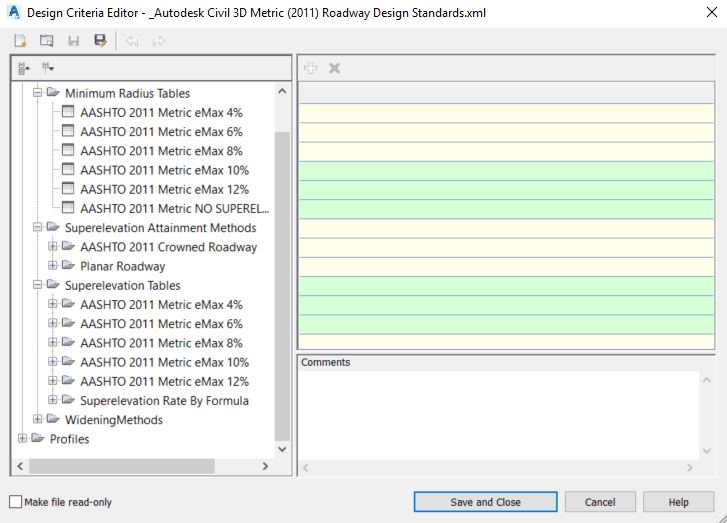
Task: Click Comments box horizontal scroll right arrow
Action: click(x=690, y=468)
